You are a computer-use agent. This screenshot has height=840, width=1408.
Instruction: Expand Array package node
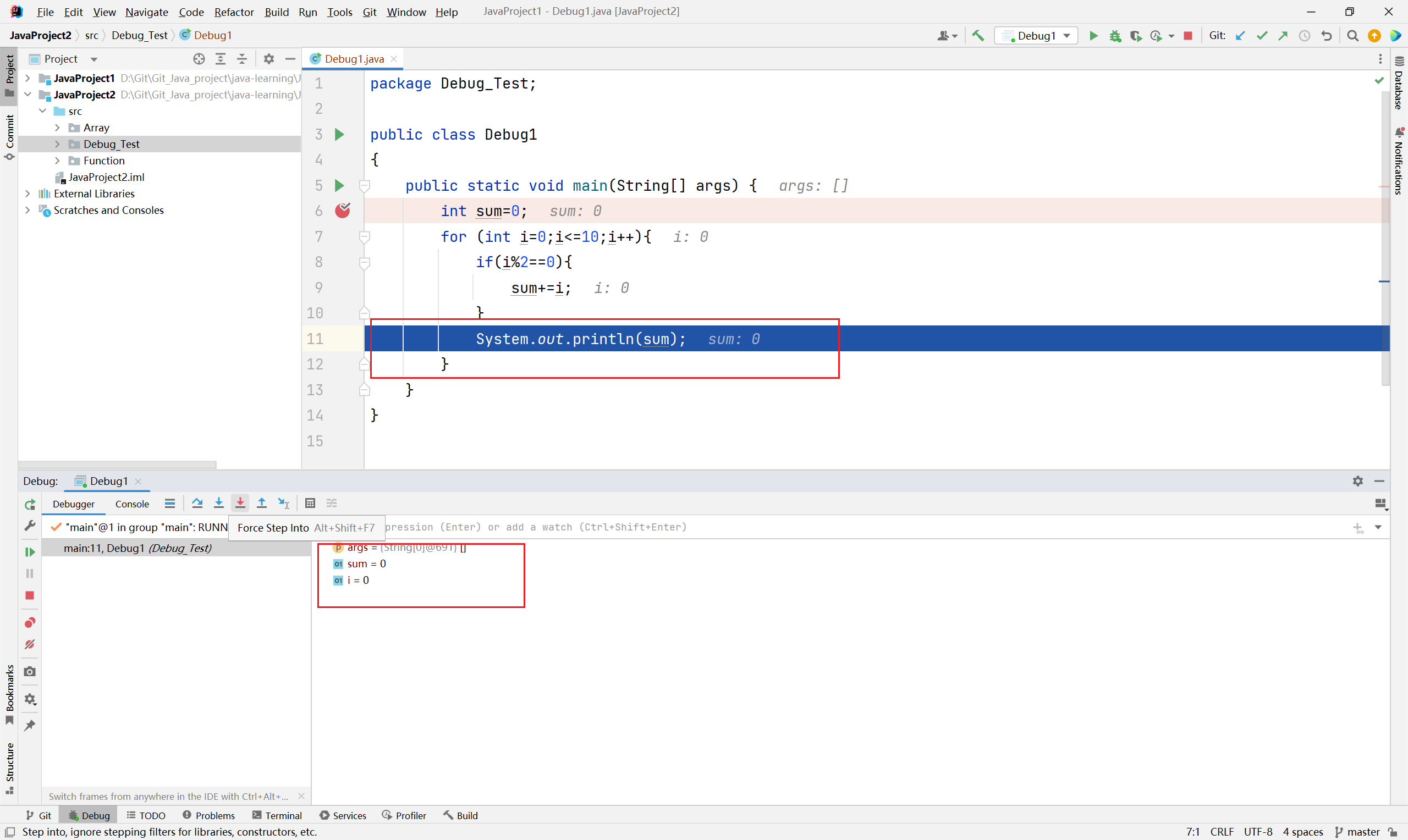pyautogui.click(x=57, y=128)
